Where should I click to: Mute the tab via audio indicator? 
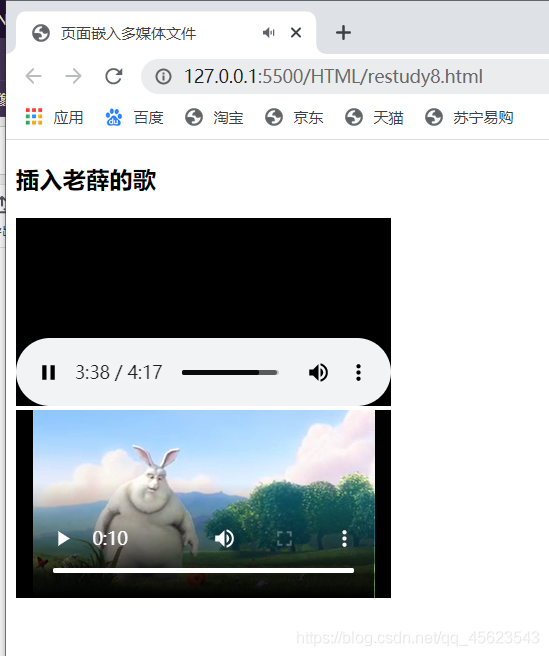pyautogui.click(x=269, y=32)
